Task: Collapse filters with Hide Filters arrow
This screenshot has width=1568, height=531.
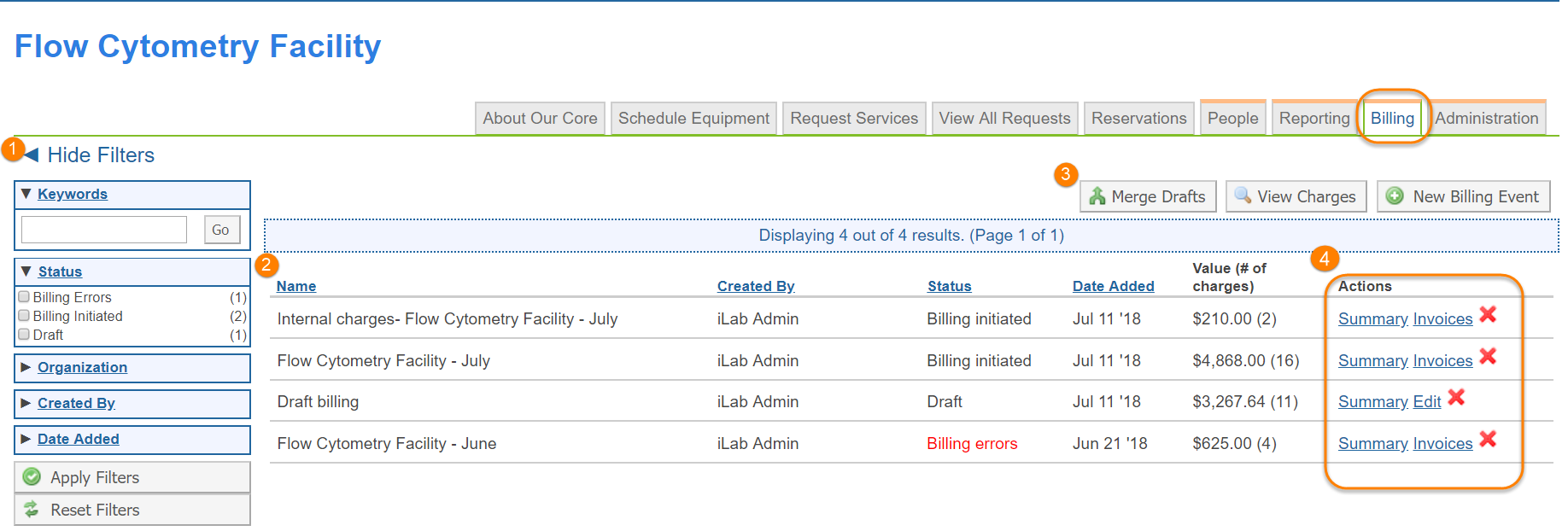Action: tap(32, 155)
